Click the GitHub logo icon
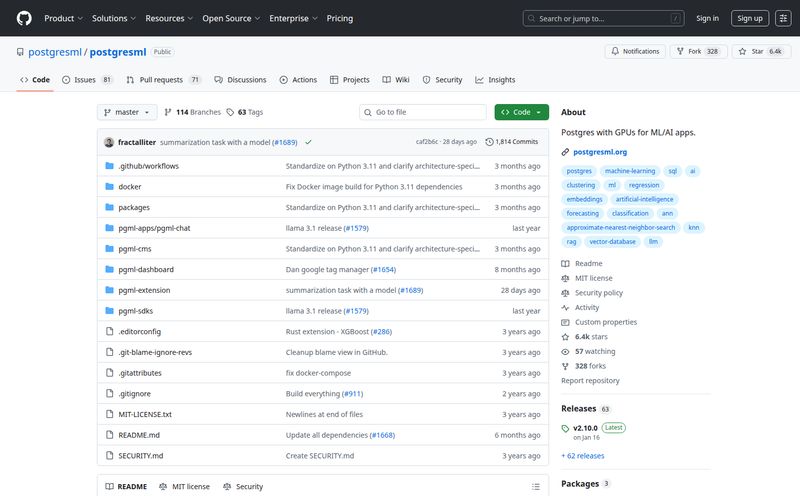 tap(24, 18)
